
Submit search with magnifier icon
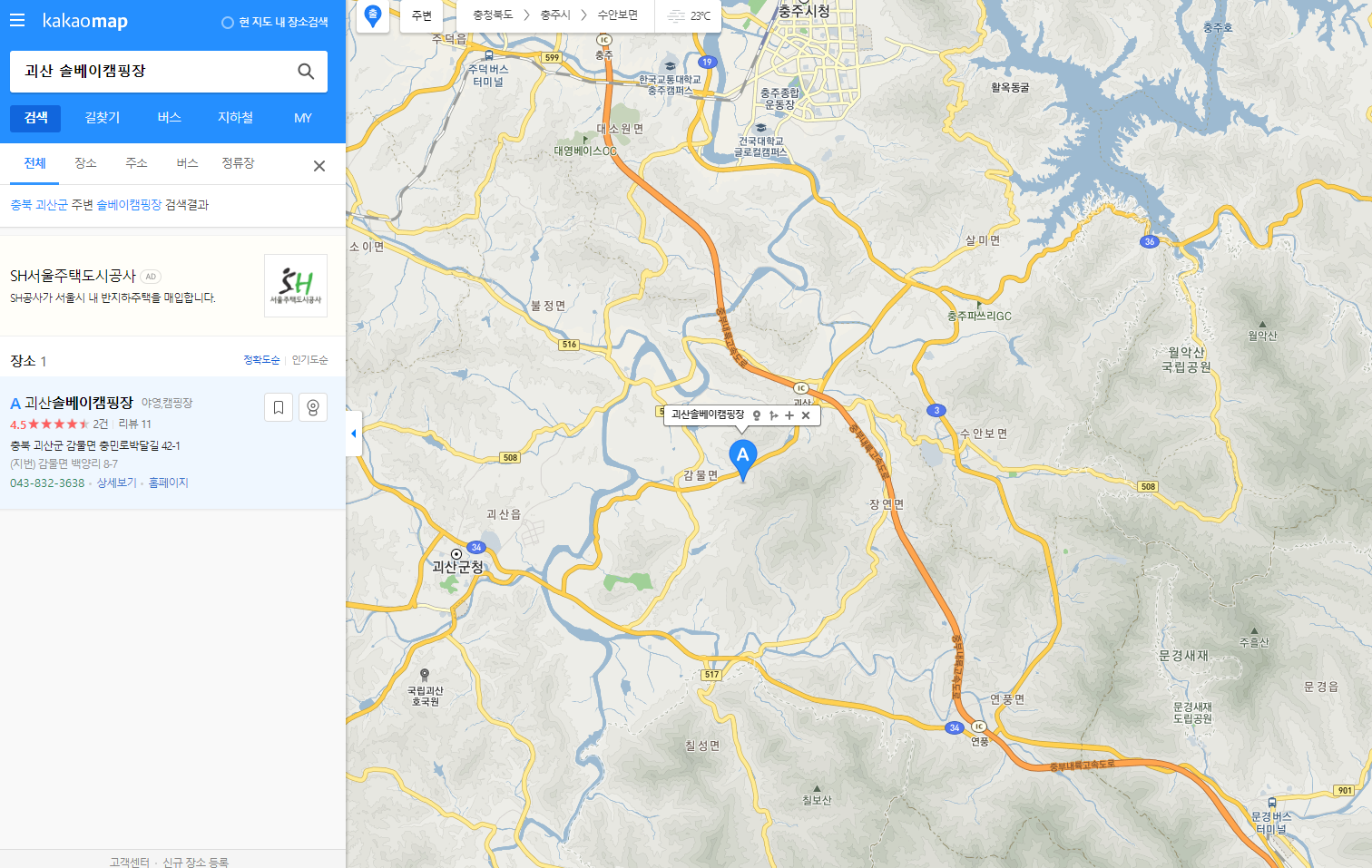(306, 72)
